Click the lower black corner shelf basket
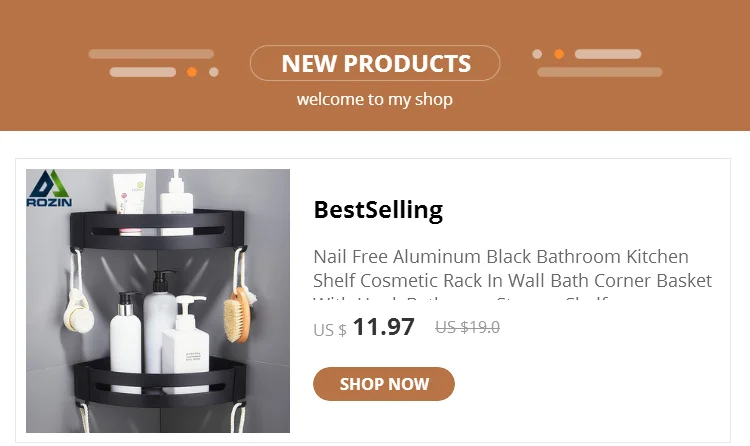Viewport: 750px width, 446px height. point(156,382)
